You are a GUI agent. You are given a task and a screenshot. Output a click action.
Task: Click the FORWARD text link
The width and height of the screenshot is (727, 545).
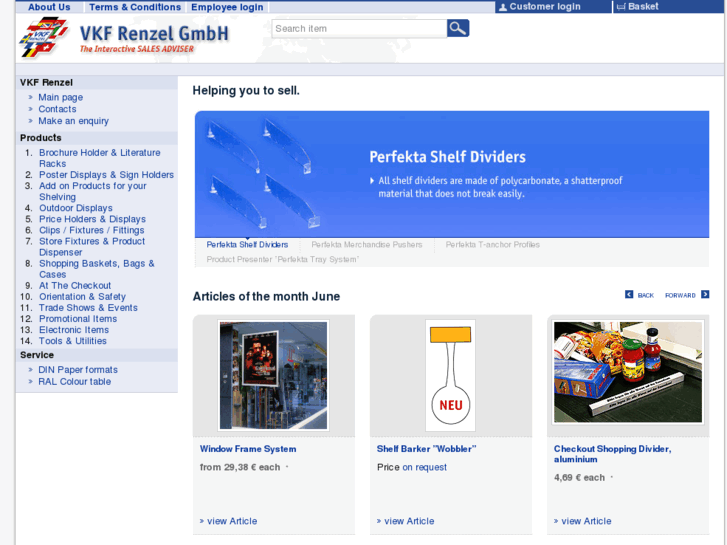(680, 295)
